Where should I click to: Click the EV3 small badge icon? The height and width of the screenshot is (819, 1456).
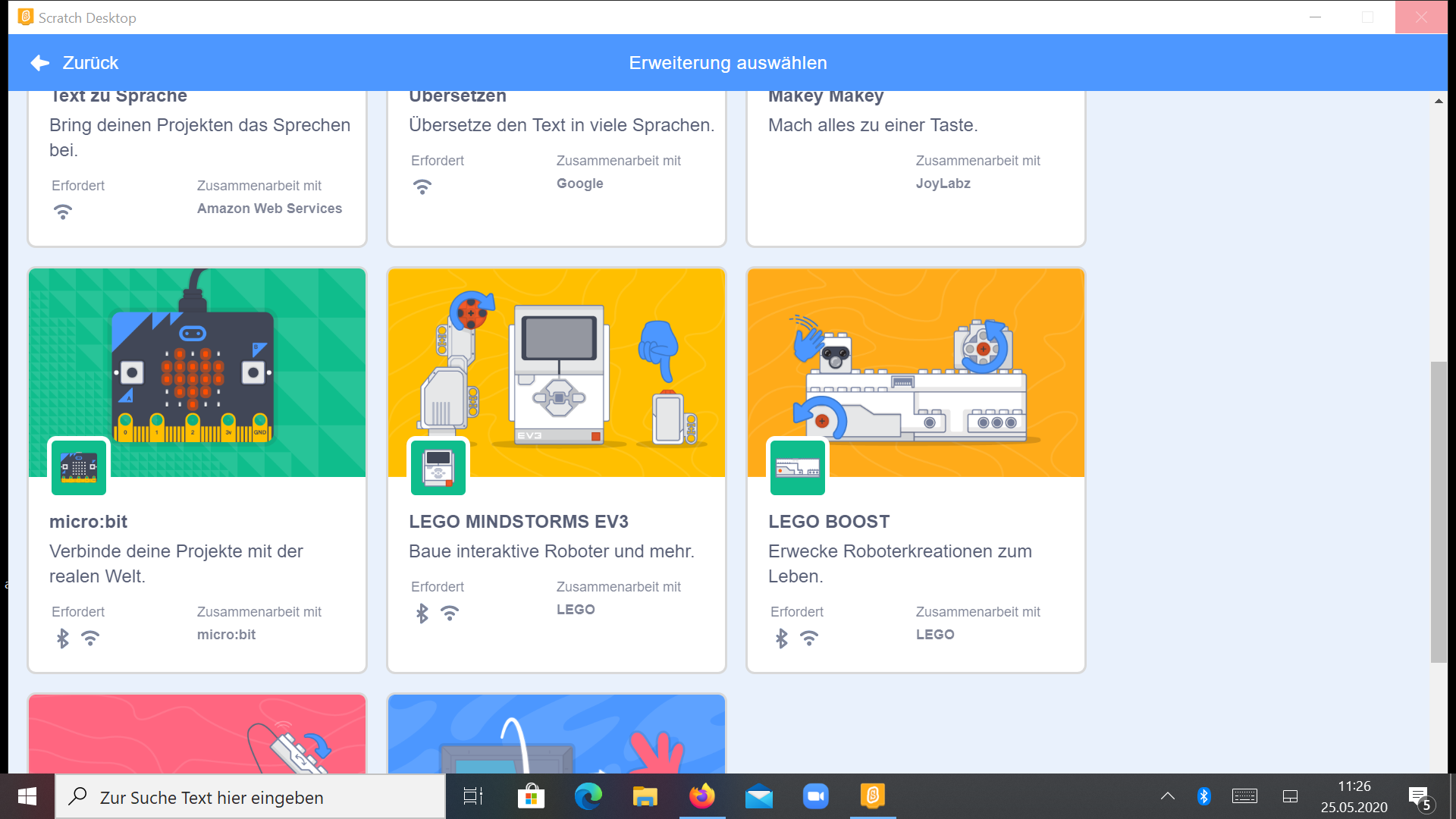[438, 467]
